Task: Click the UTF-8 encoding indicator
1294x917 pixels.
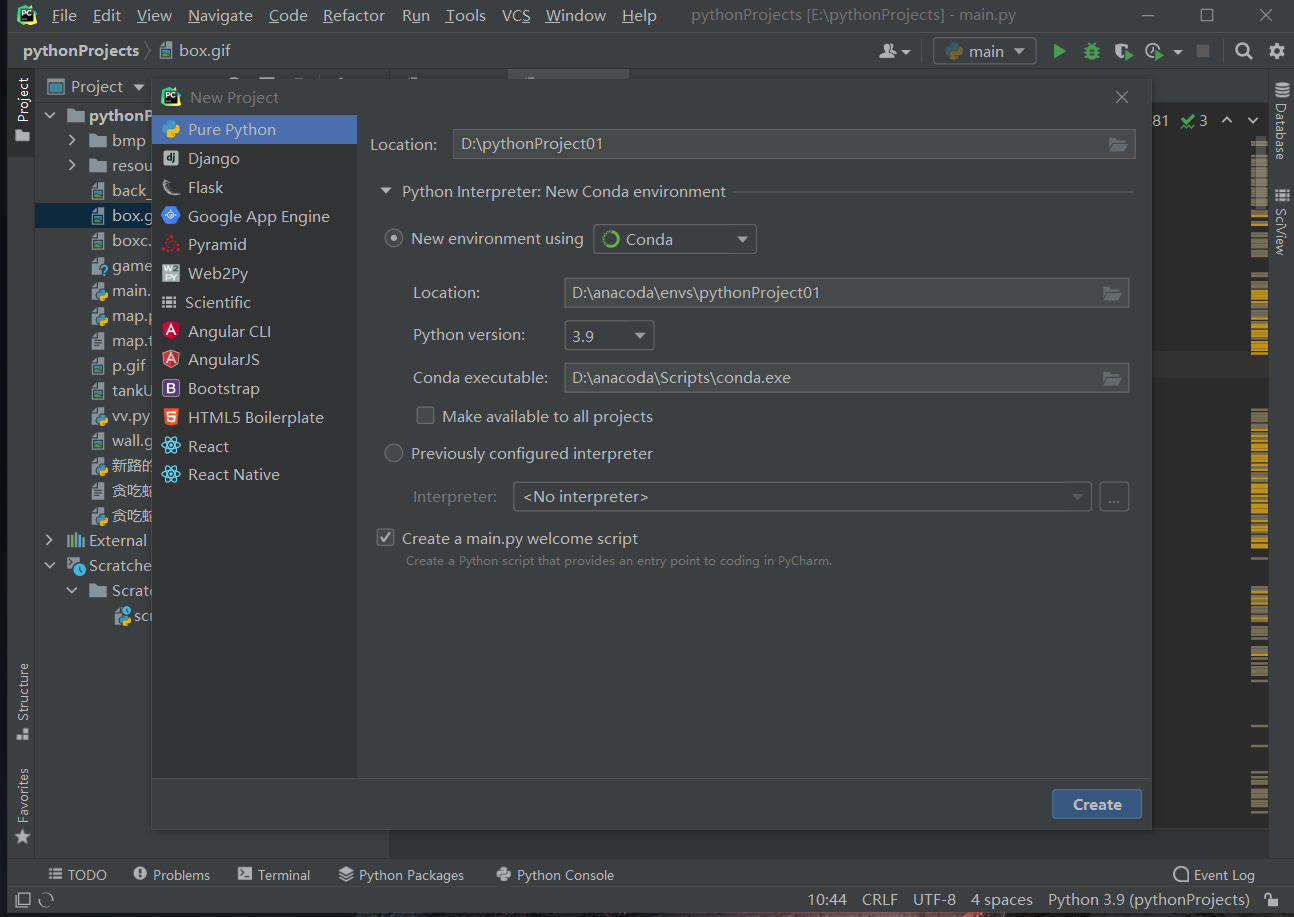Action: pyautogui.click(x=934, y=900)
